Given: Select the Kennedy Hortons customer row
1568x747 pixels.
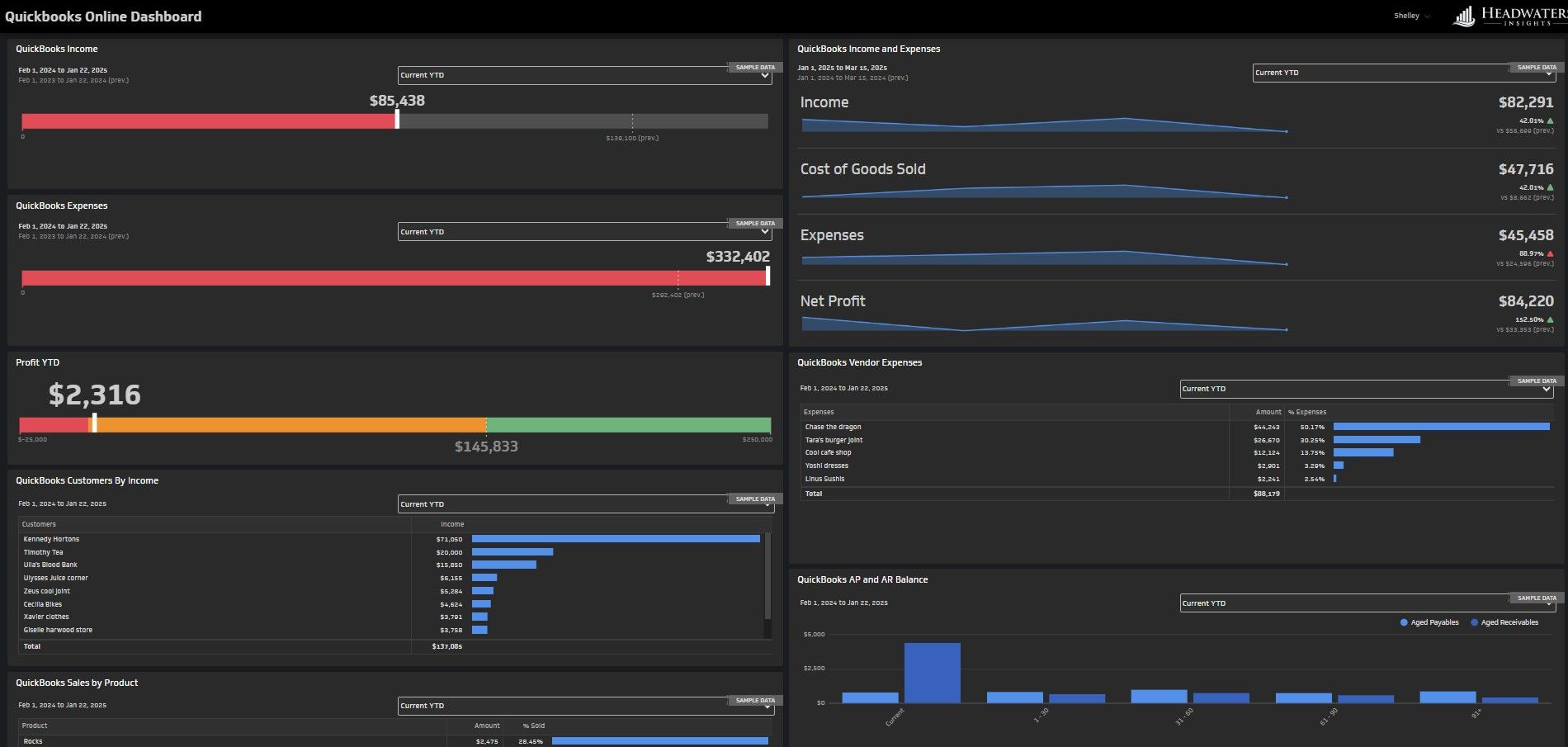Looking at the screenshot, I should [x=391, y=539].
